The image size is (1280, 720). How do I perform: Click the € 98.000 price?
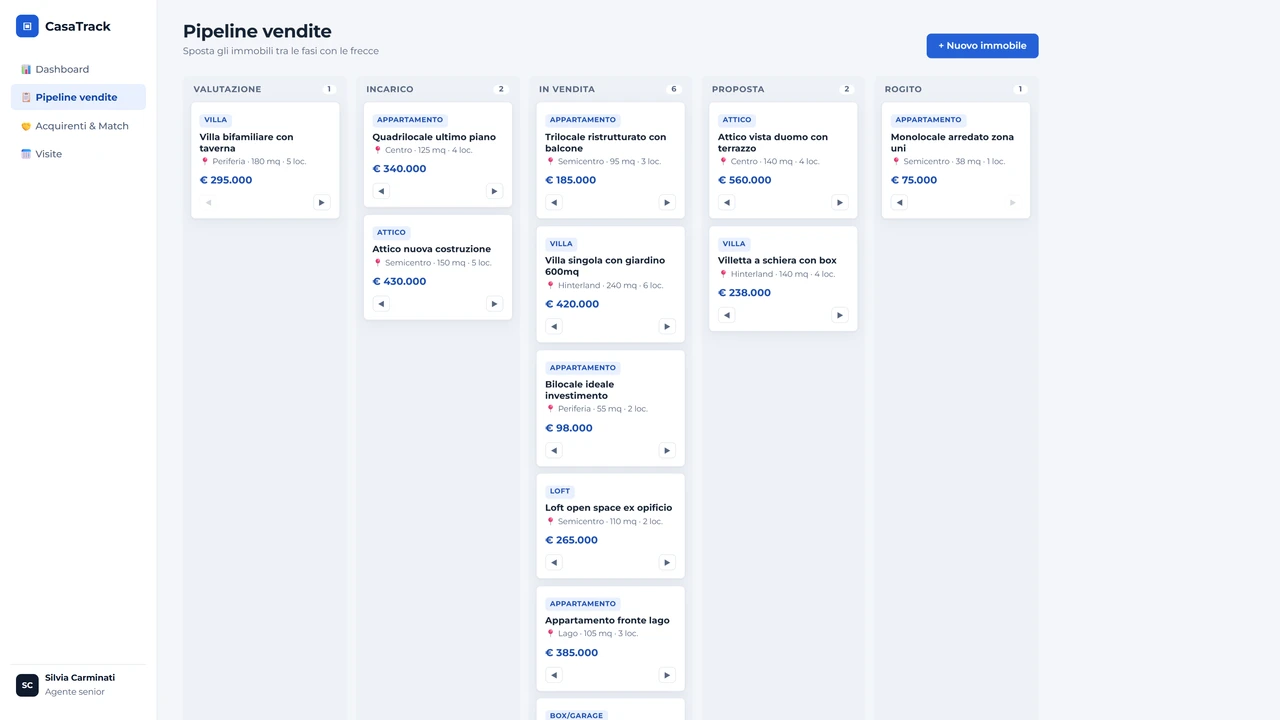(x=569, y=428)
